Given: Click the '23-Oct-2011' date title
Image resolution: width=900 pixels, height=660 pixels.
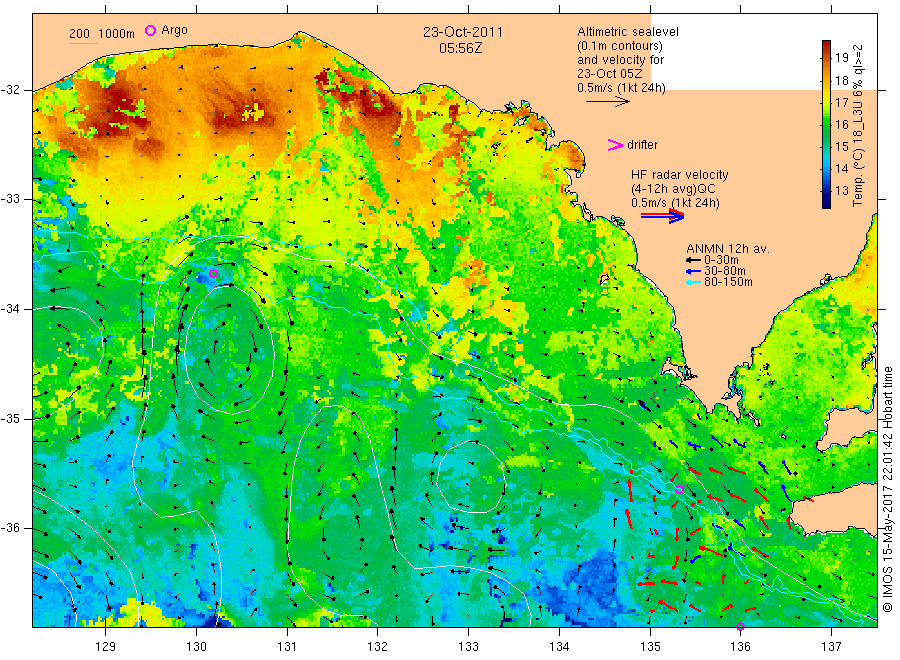Looking at the screenshot, I should click(x=463, y=32).
